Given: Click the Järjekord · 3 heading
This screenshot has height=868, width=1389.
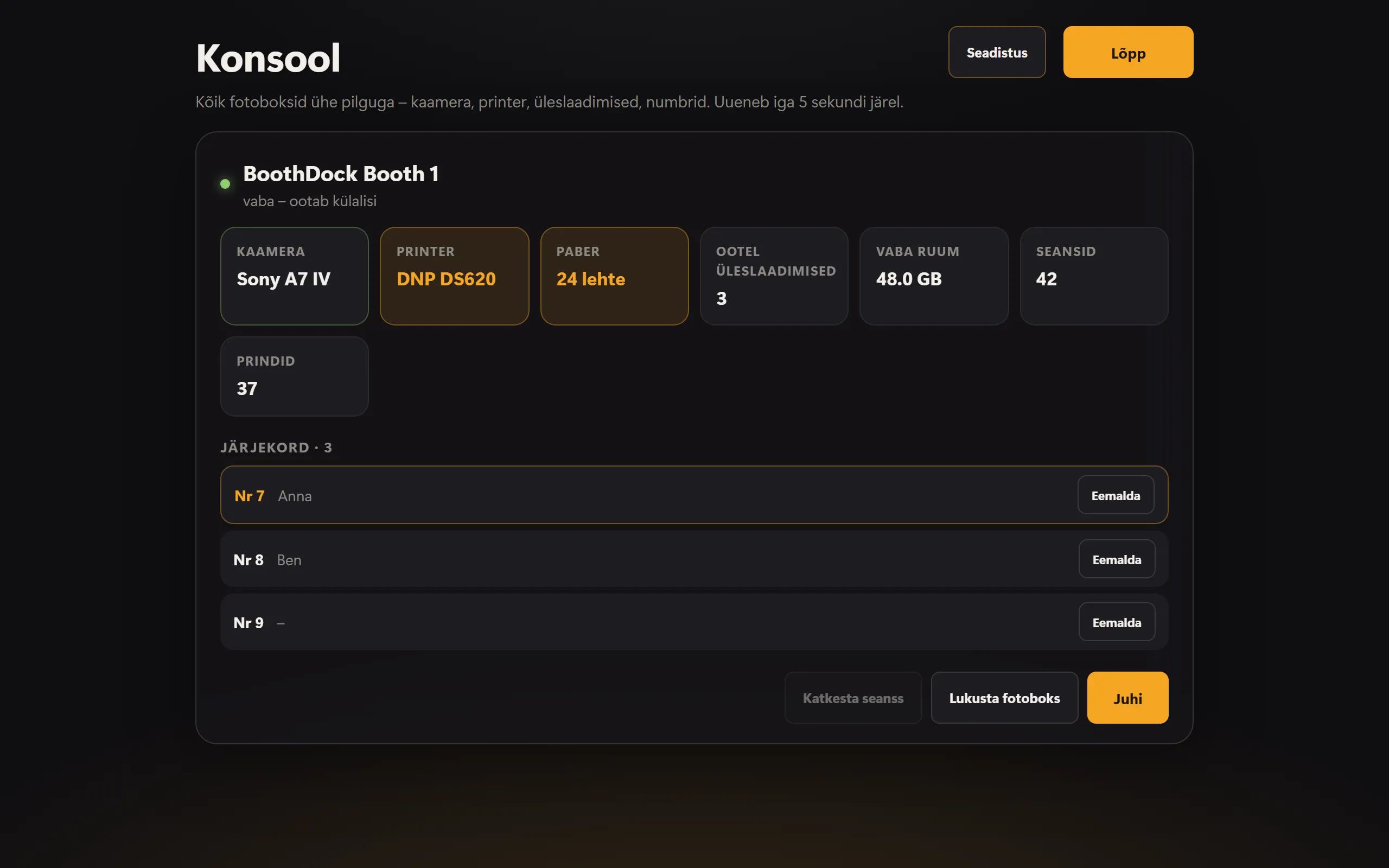Looking at the screenshot, I should click(276, 447).
